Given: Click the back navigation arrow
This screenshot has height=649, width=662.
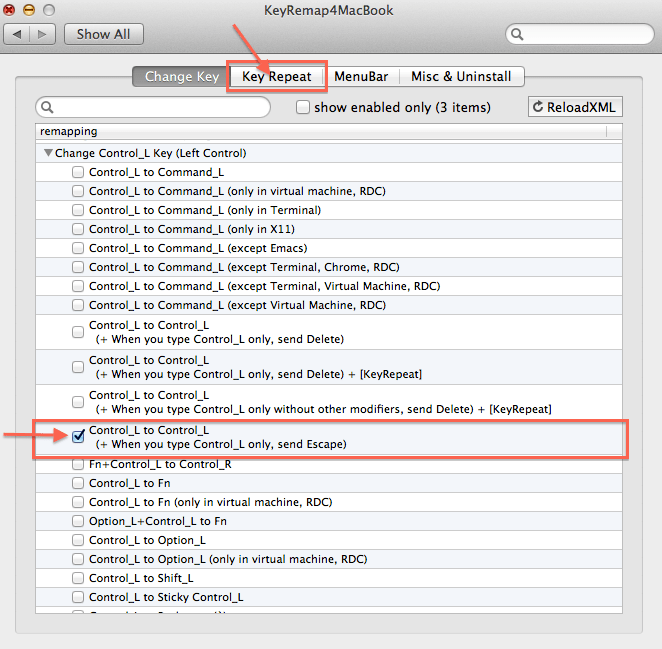Looking at the screenshot, I should (18, 34).
